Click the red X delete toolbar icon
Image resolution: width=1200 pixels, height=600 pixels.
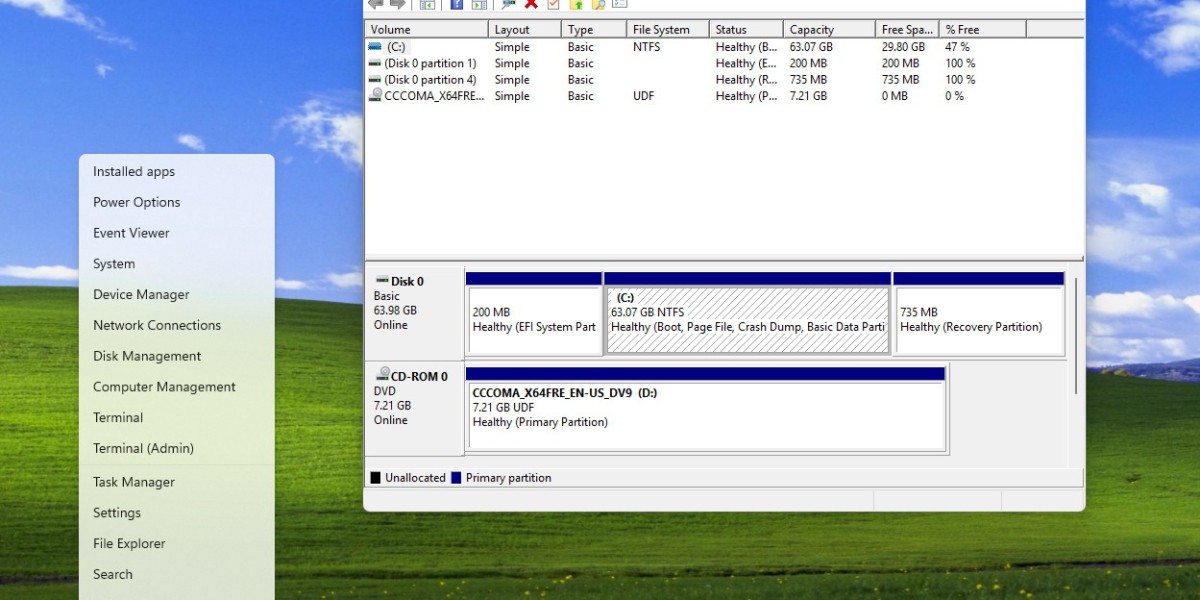[x=531, y=4]
